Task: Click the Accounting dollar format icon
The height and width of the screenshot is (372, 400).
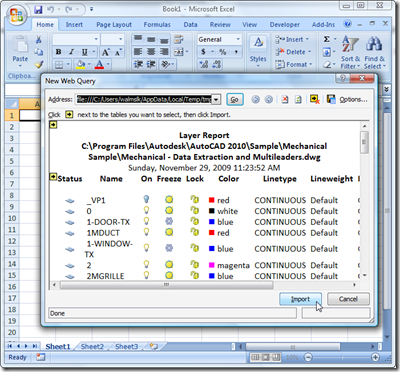Action: [203, 52]
